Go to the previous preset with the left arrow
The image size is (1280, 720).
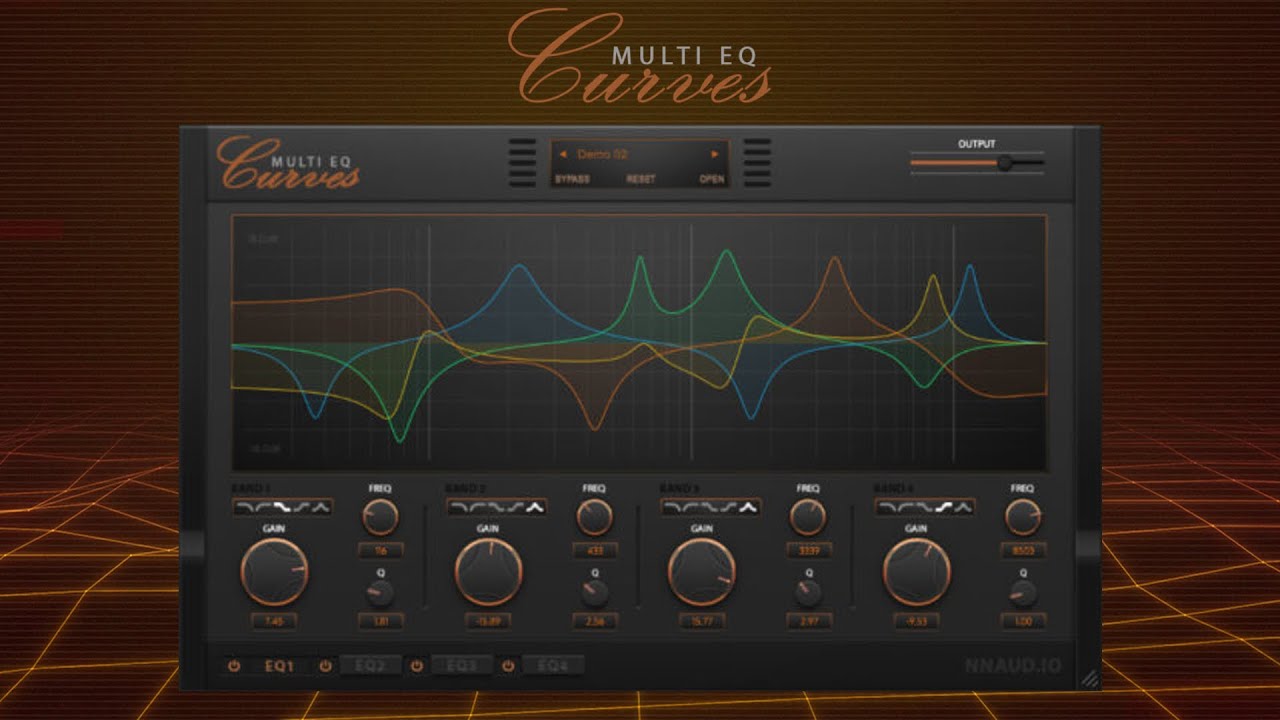[x=563, y=155]
